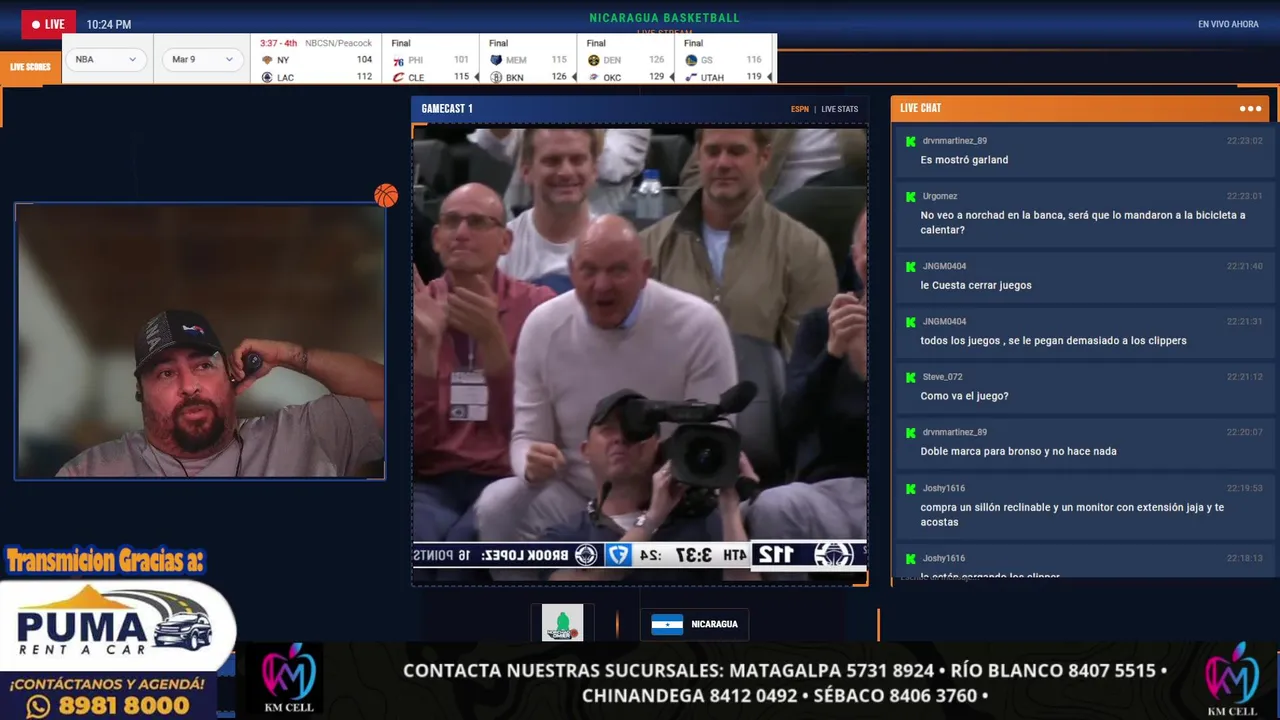The height and width of the screenshot is (720, 1280).
Task: Click the green mascot logo thumbnail
Action: pyautogui.click(x=562, y=623)
